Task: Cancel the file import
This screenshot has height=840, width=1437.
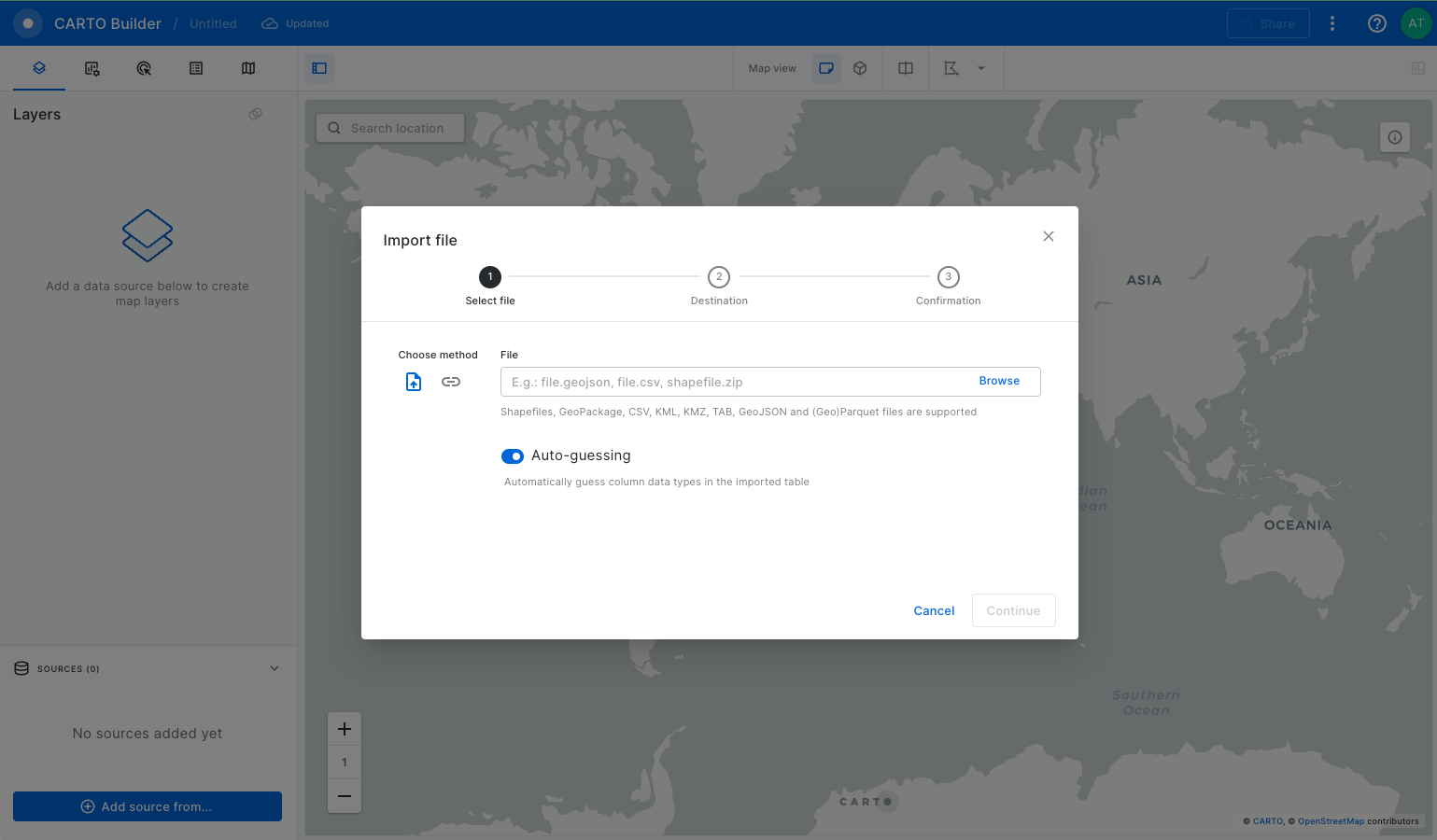Action: click(x=934, y=610)
